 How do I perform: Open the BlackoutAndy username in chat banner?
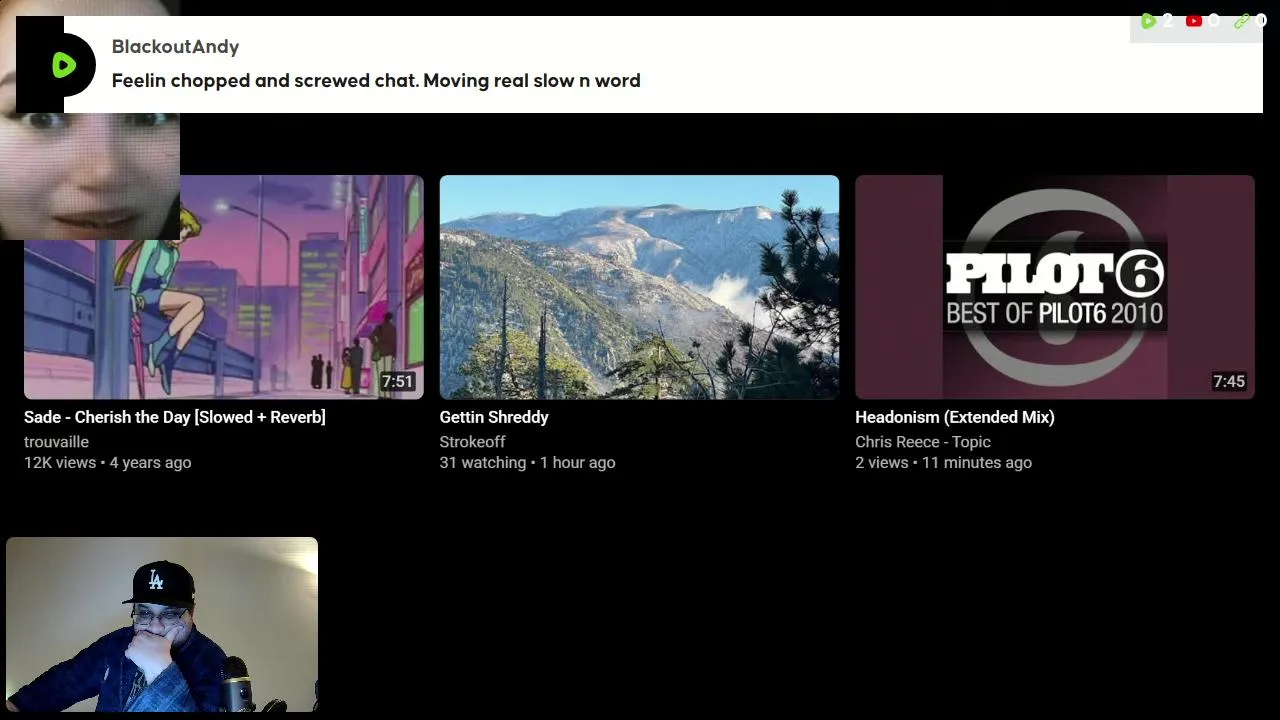(175, 47)
